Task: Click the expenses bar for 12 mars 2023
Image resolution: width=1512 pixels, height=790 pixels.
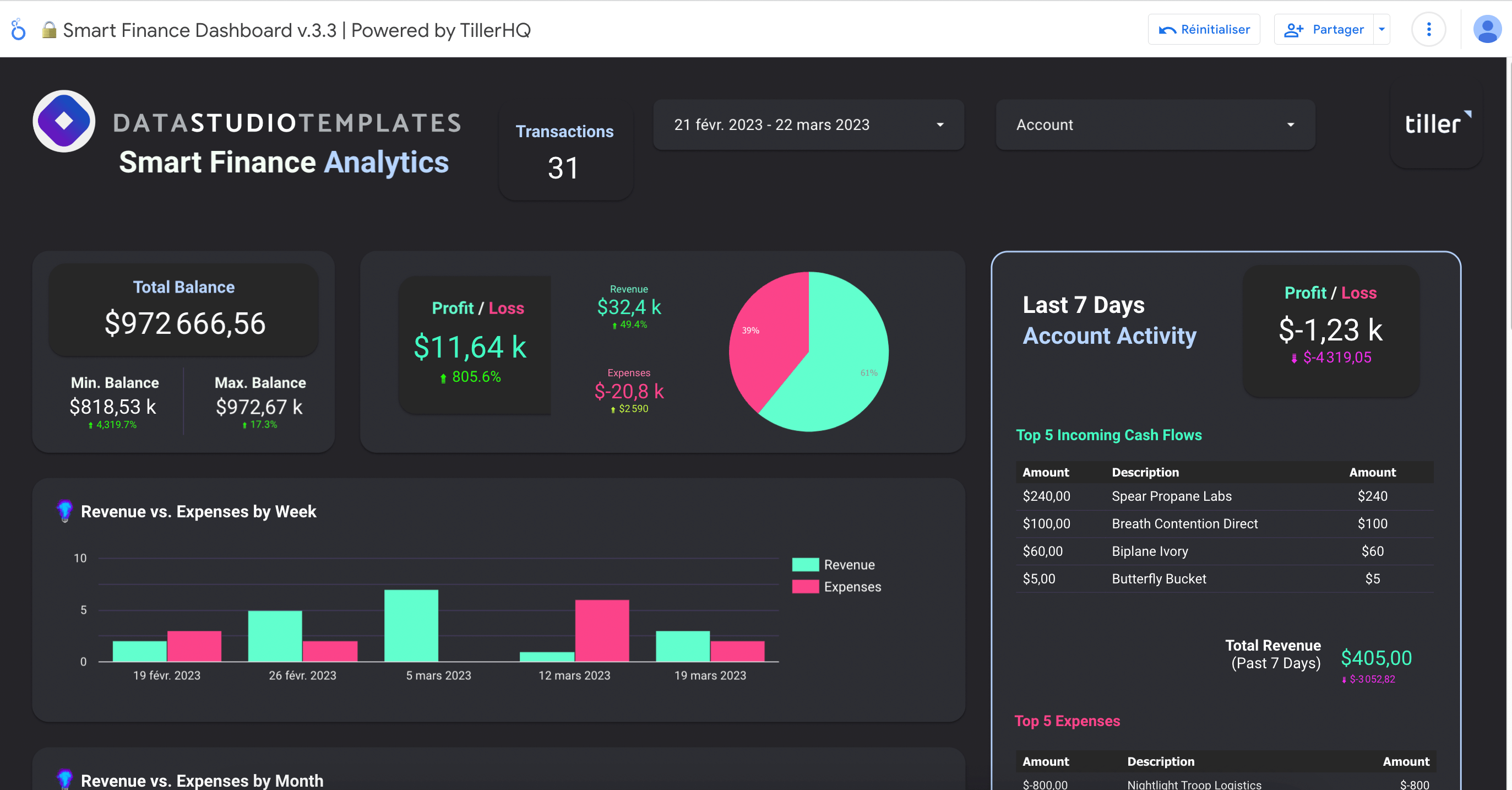Action: pyautogui.click(x=602, y=630)
